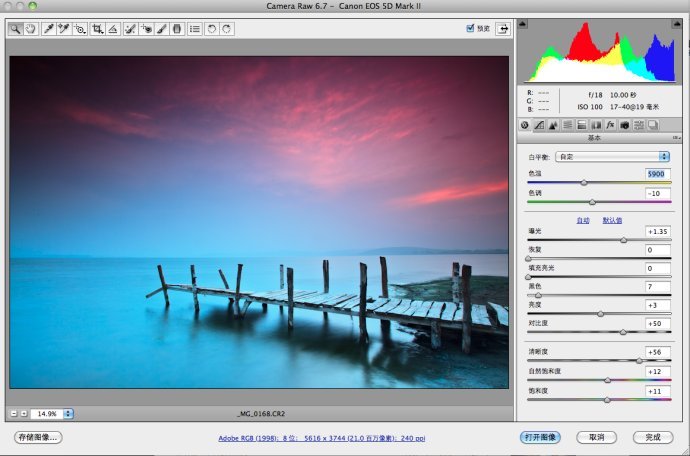This screenshot has width=690, height=456.
Task: Click the 填充亮光 fill light slider handle
Action: click(x=529, y=277)
